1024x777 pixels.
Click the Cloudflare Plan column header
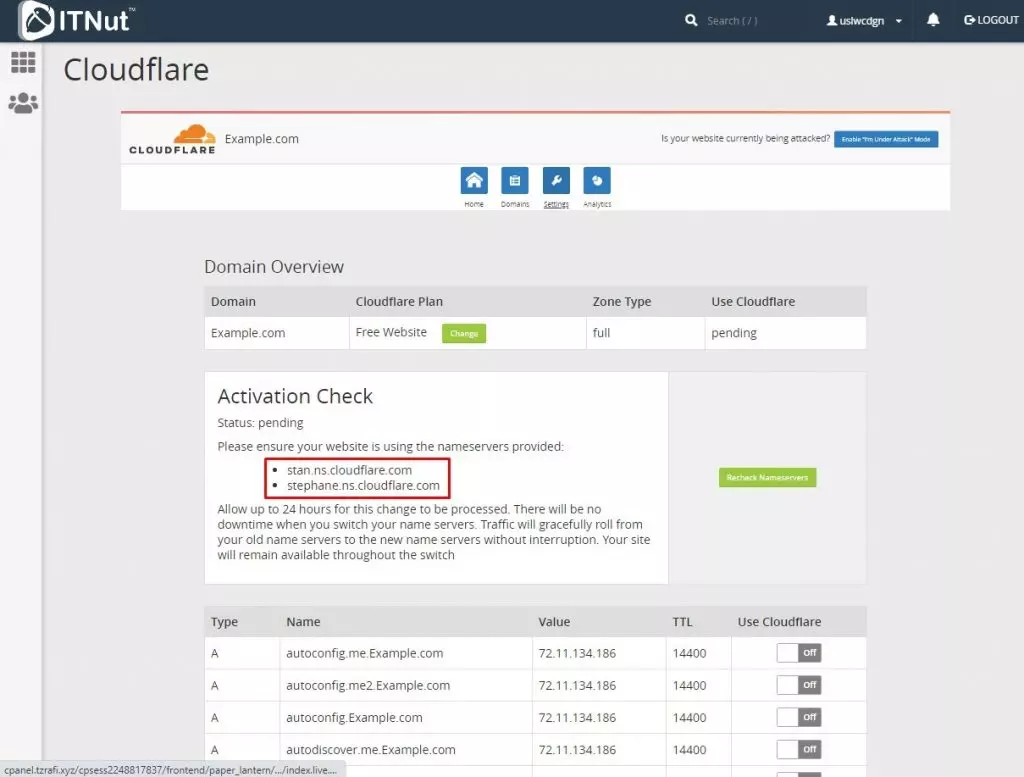(x=399, y=302)
